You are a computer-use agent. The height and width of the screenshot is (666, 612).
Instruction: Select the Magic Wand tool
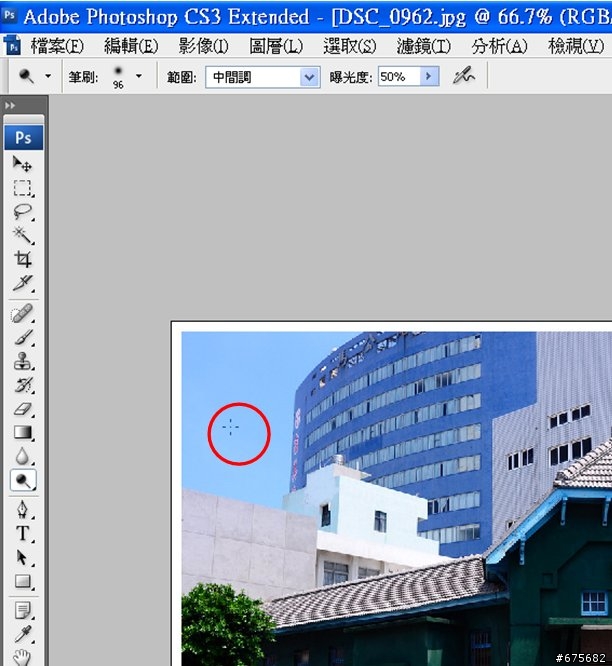22,235
